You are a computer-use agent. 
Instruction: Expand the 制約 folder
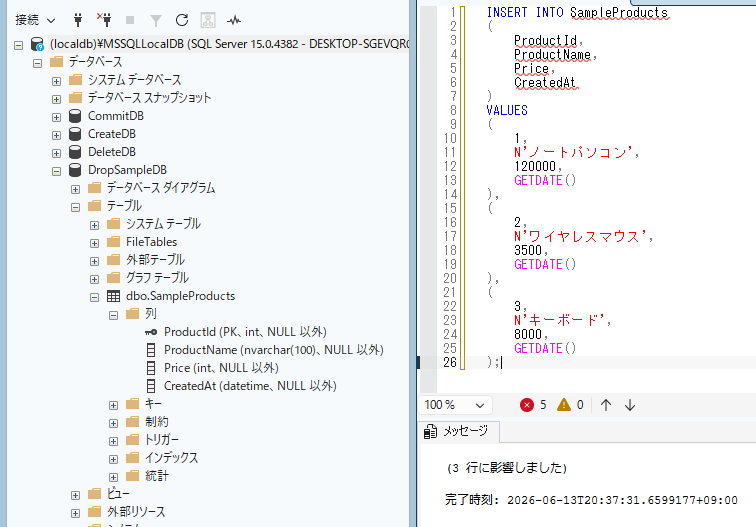[x=113, y=423]
